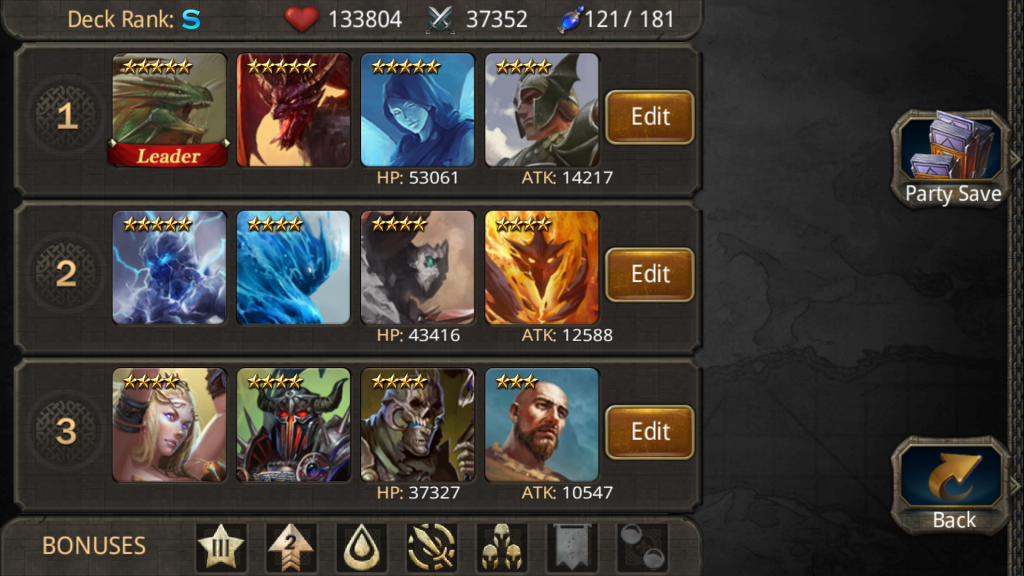Edit party 2 lineup
Viewport: 1024px width, 576px height.
point(650,274)
